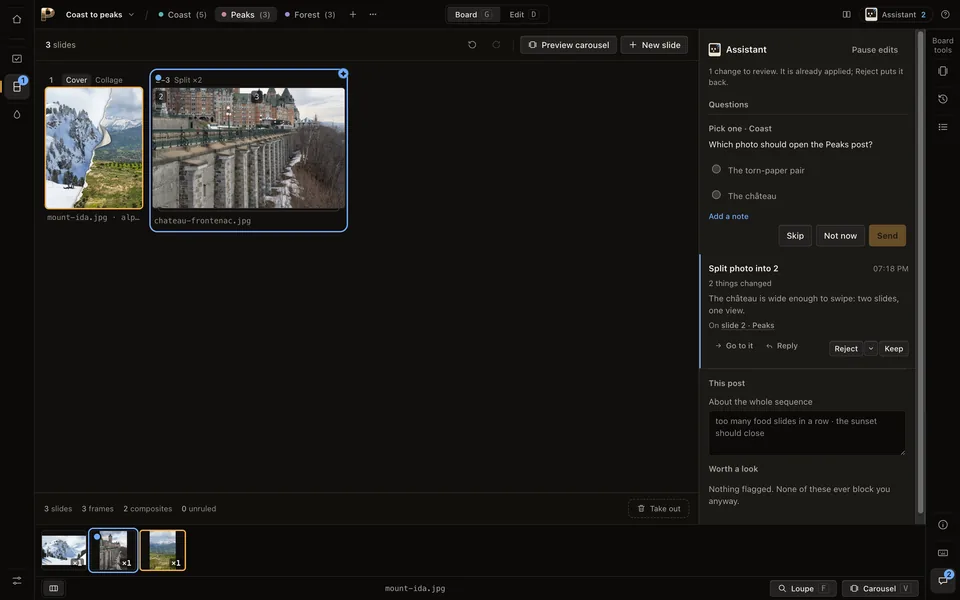Screen dimensions: 960x600
Task: Switch to Board view mode
Action: 473,15
